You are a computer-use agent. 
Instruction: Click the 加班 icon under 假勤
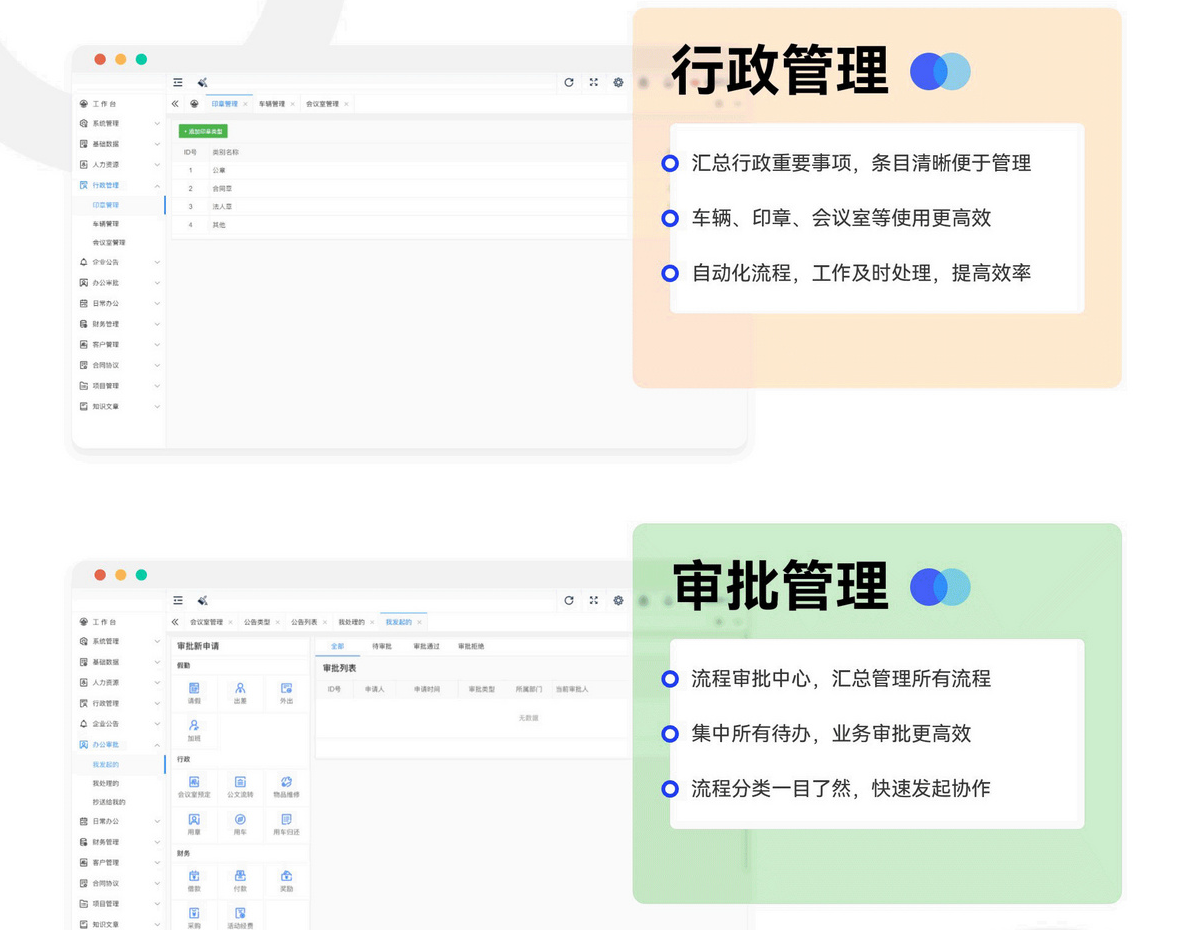coord(194,726)
